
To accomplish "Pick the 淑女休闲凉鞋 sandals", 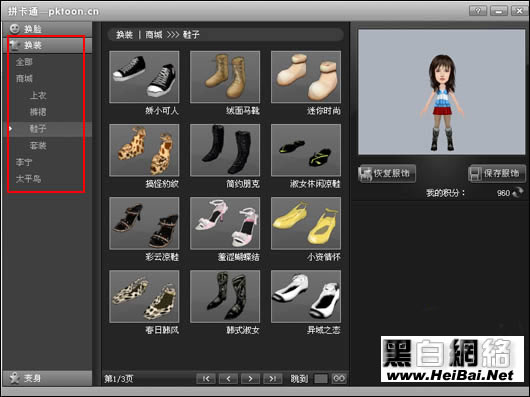I will coord(306,150).
